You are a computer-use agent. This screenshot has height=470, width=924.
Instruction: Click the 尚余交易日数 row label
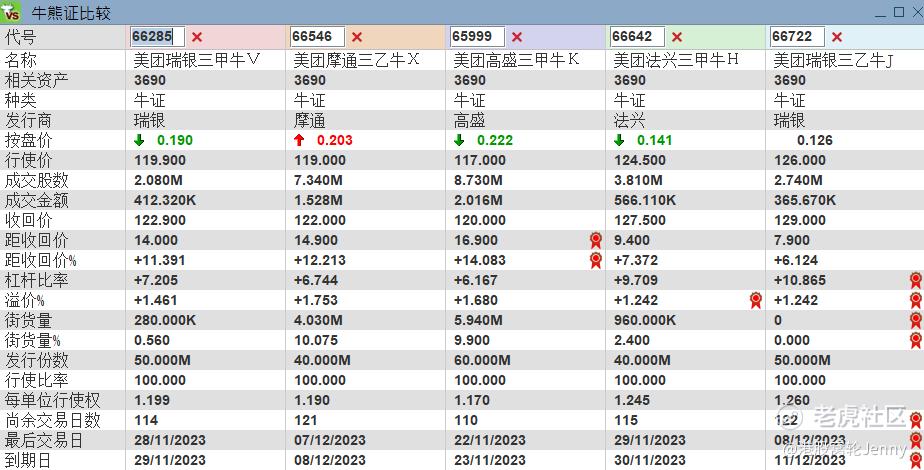point(52,421)
